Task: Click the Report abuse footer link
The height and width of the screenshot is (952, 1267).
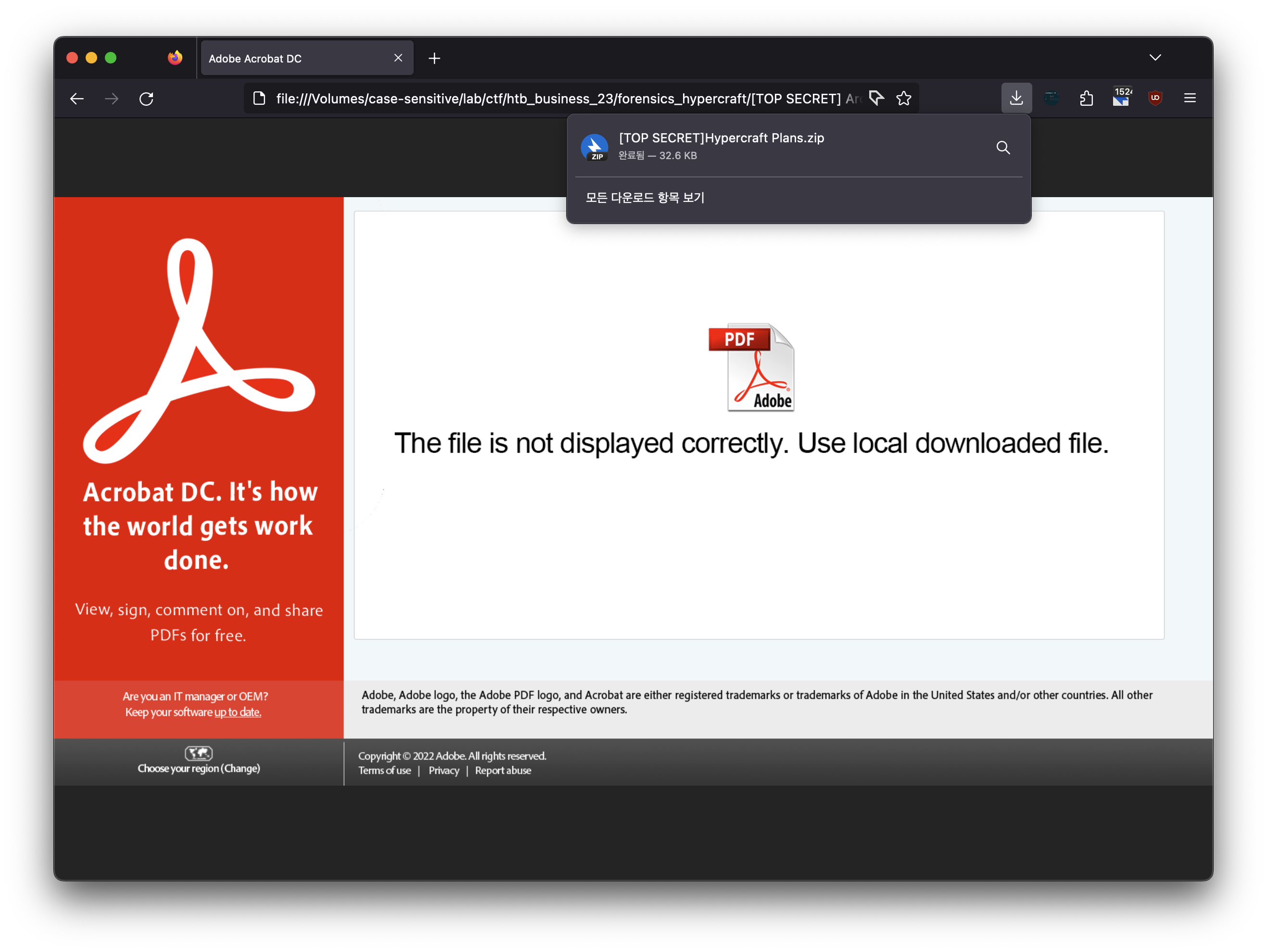Action: coord(502,770)
